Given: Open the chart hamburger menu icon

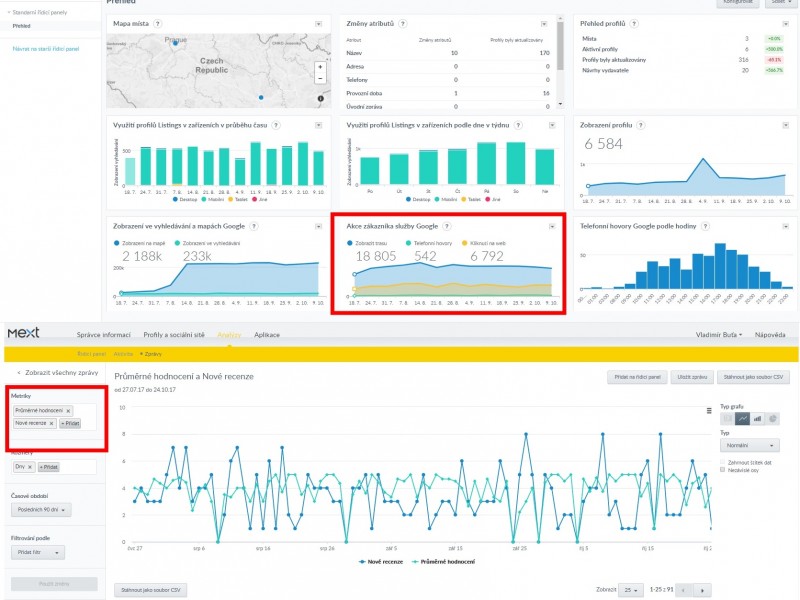Looking at the screenshot, I should (708, 409).
